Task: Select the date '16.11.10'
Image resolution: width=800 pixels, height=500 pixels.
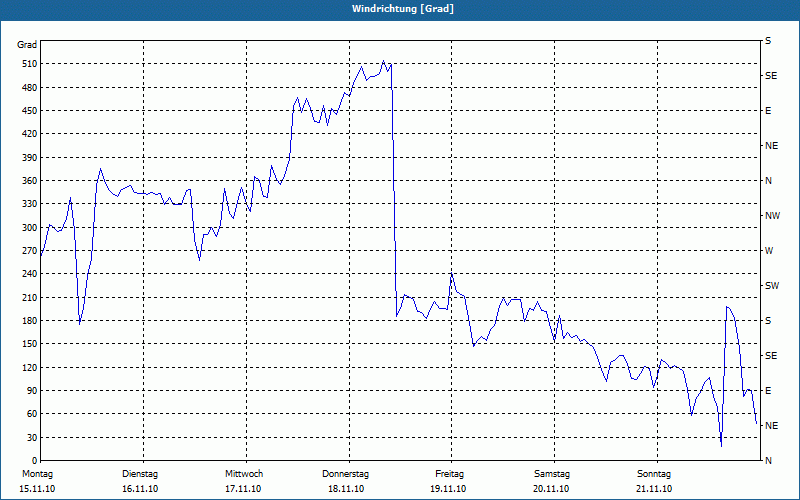Action: pos(140,489)
